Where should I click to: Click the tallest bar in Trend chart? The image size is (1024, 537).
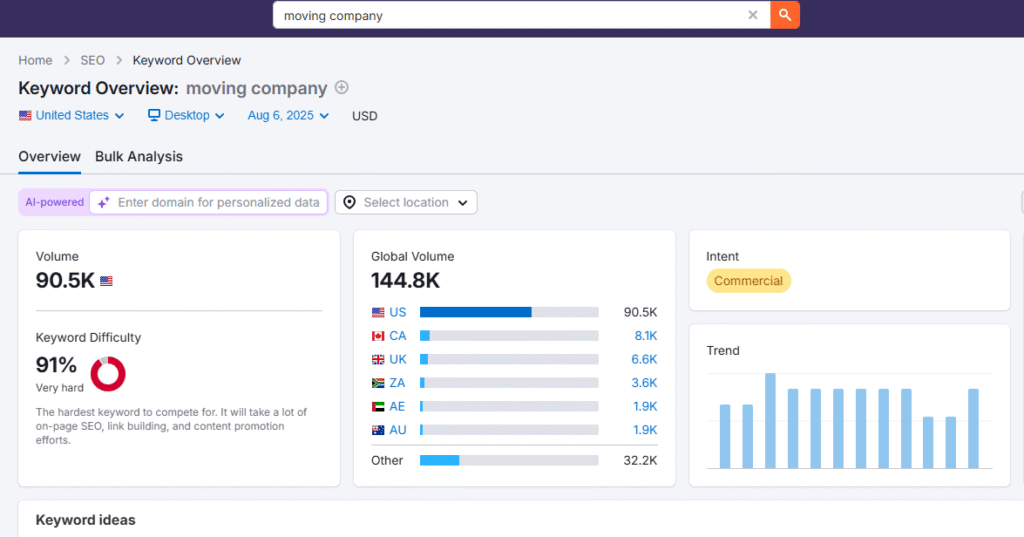pyautogui.click(x=770, y=420)
